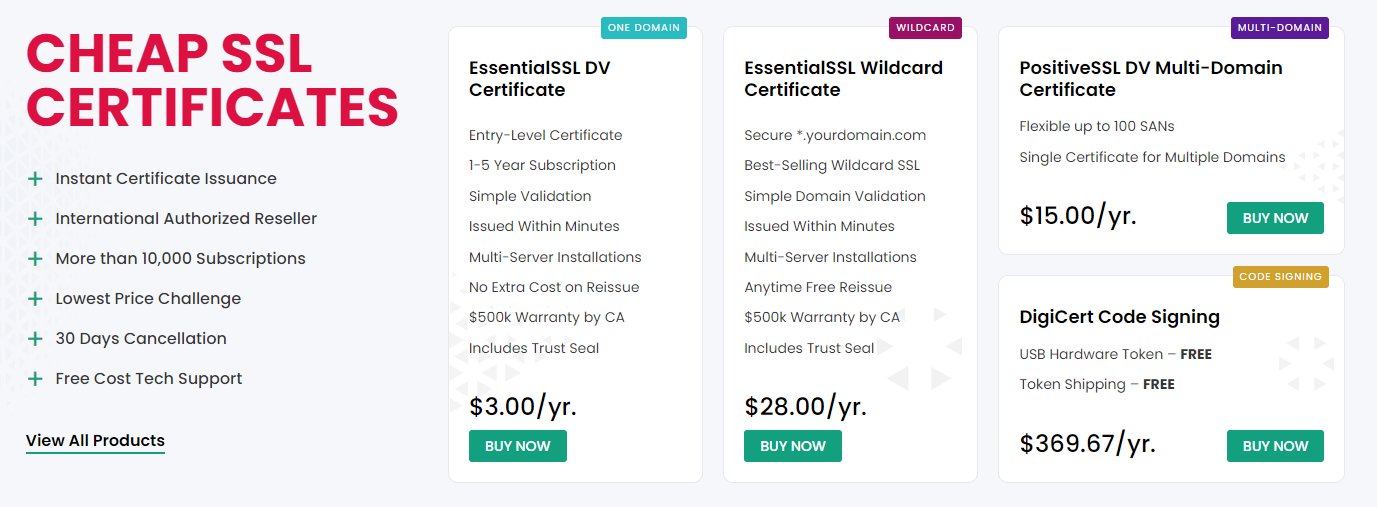
Task: Buy the EssentialSSL DV Certificate
Action: tap(517, 446)
